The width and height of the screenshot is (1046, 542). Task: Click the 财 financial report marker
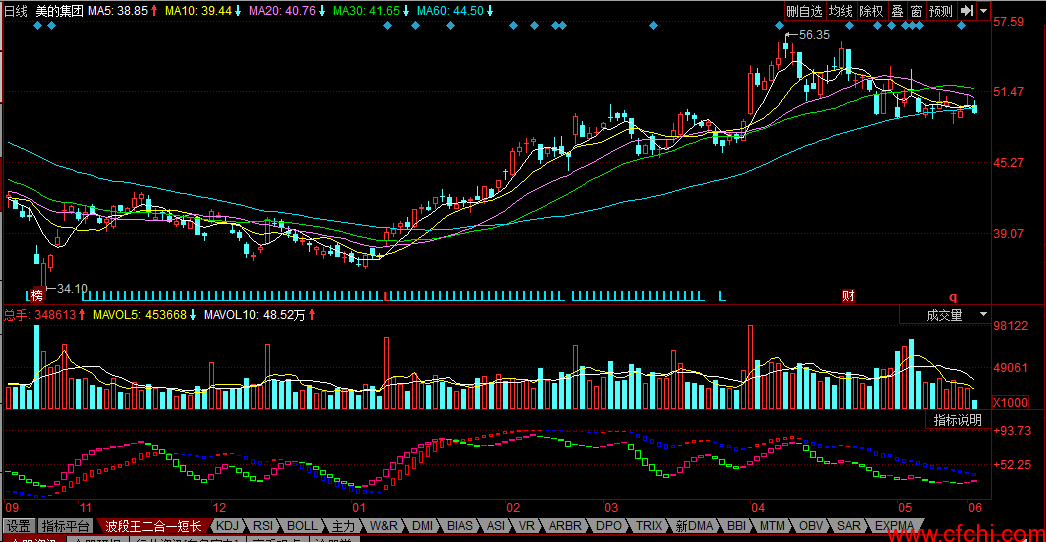(849, 296)
